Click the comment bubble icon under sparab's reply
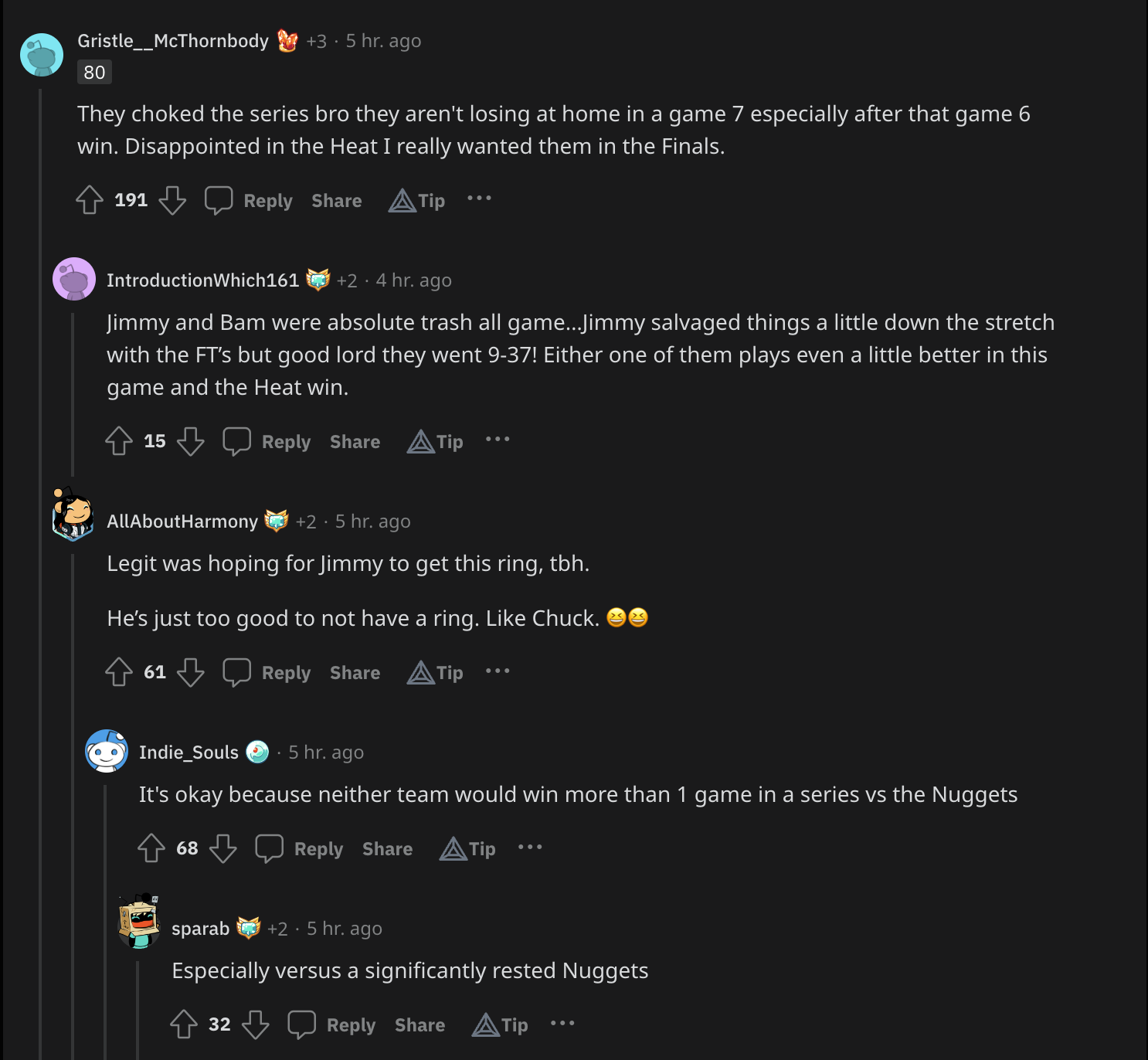The height and width of the screenshot is (1060, 1148). point(301,1024)
